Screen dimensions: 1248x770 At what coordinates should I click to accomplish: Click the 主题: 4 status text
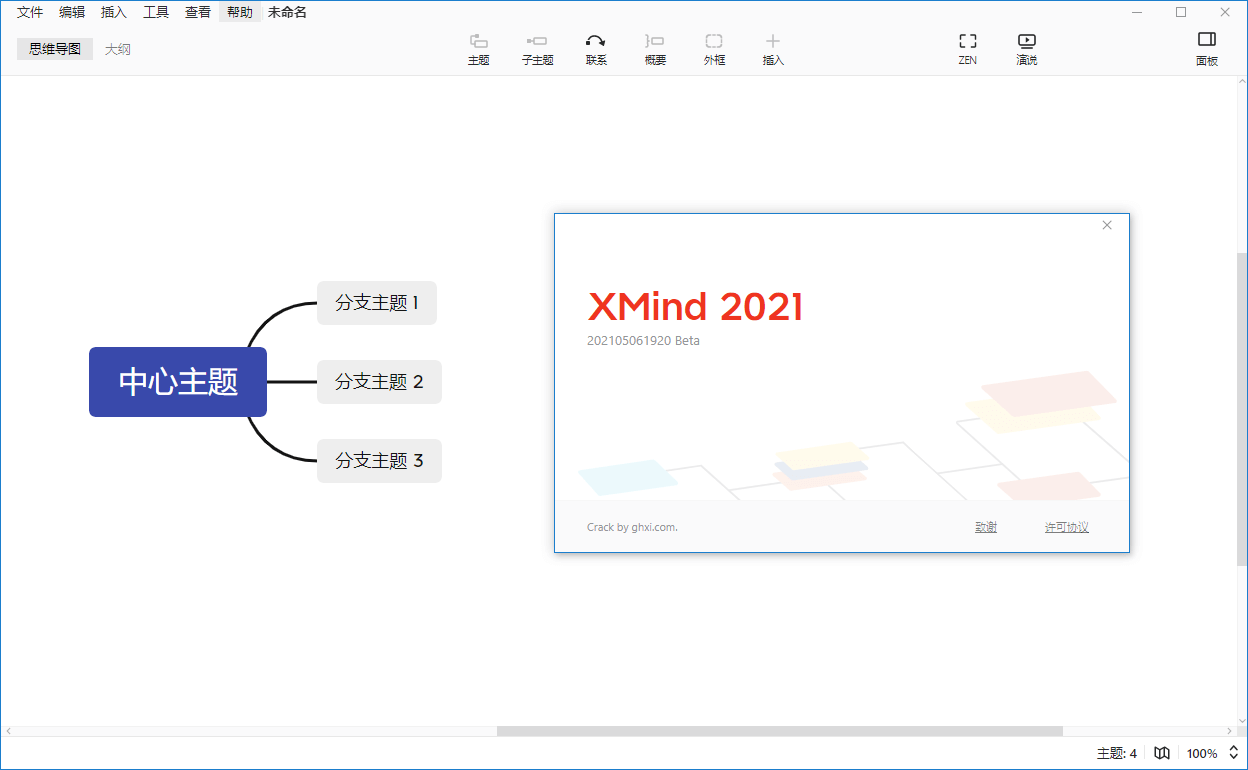(x=1117, y=753)
